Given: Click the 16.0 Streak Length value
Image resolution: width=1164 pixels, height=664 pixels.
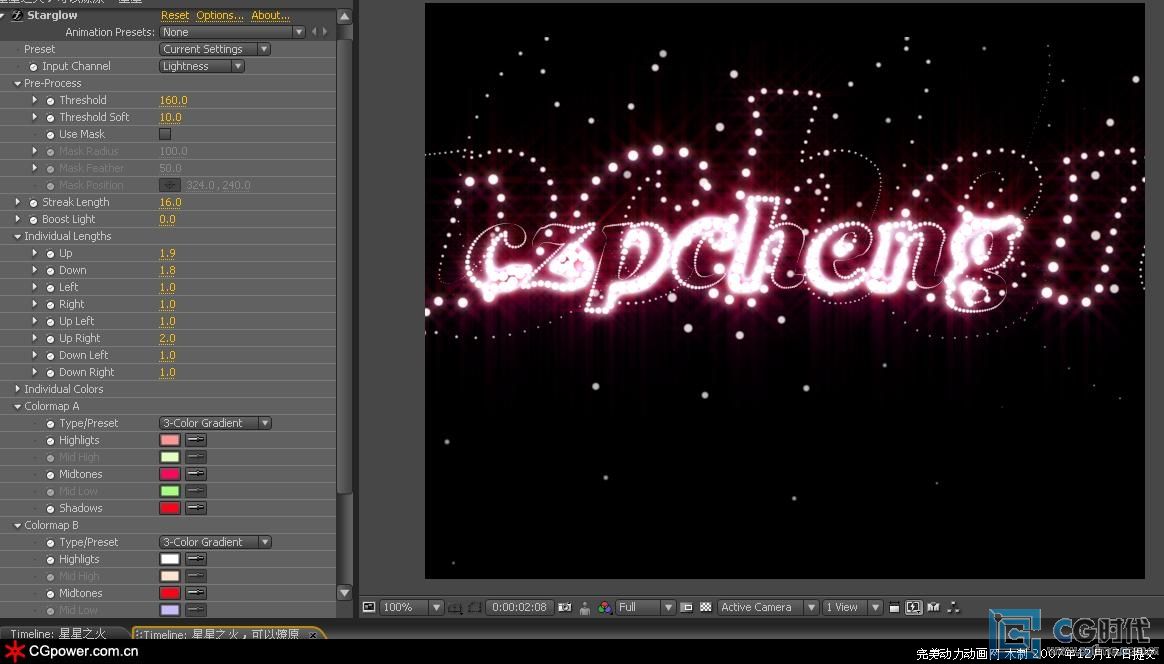Looking at the screenshot, I should [x=170, y=202].
